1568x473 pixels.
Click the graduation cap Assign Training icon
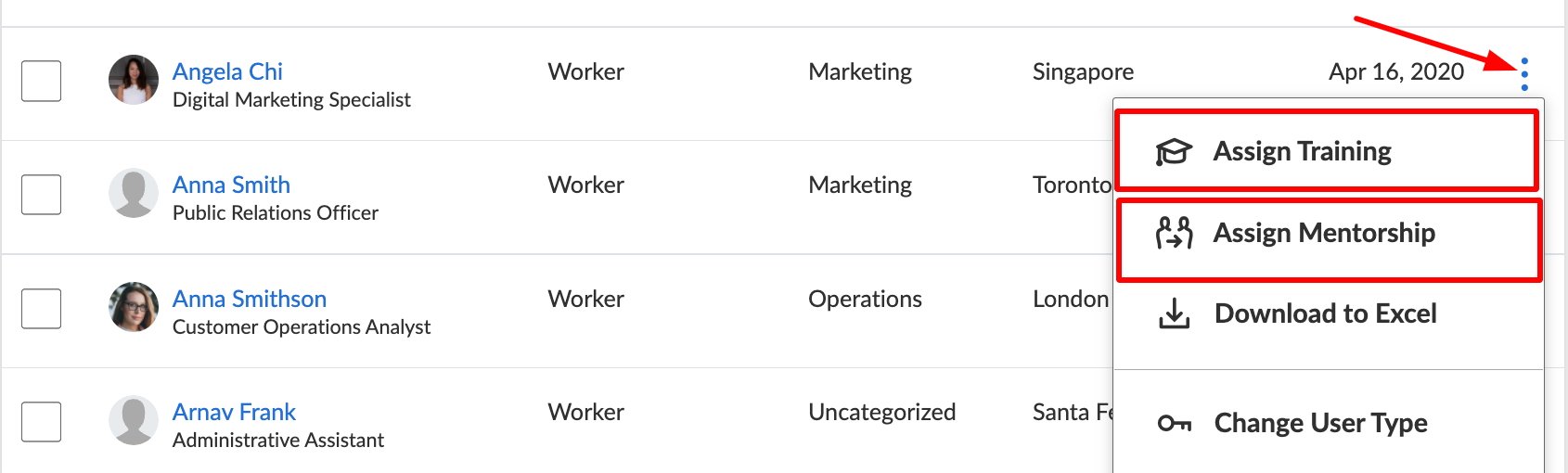click(1174, 151)
